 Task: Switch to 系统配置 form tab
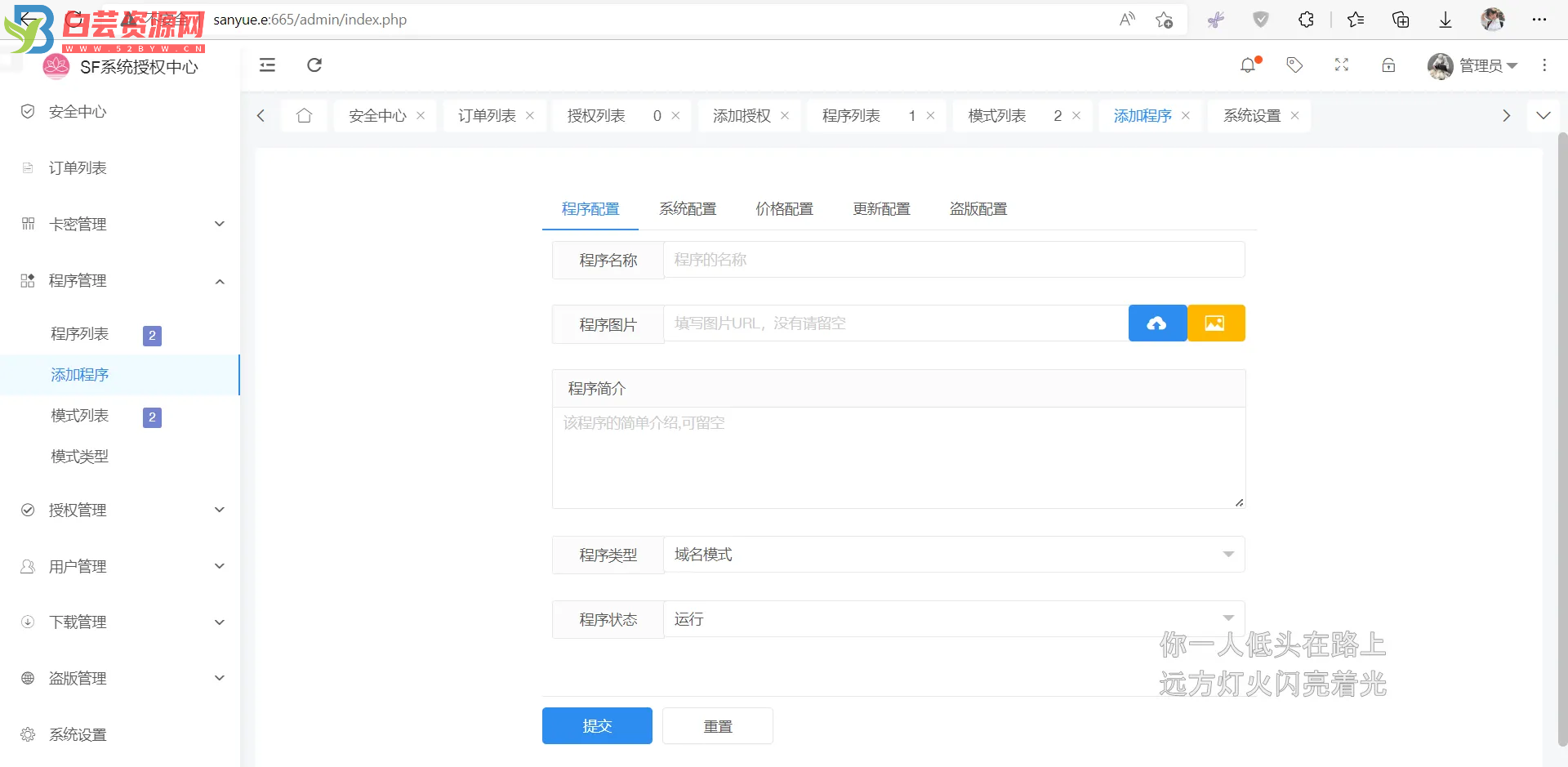tap(688, 209)
